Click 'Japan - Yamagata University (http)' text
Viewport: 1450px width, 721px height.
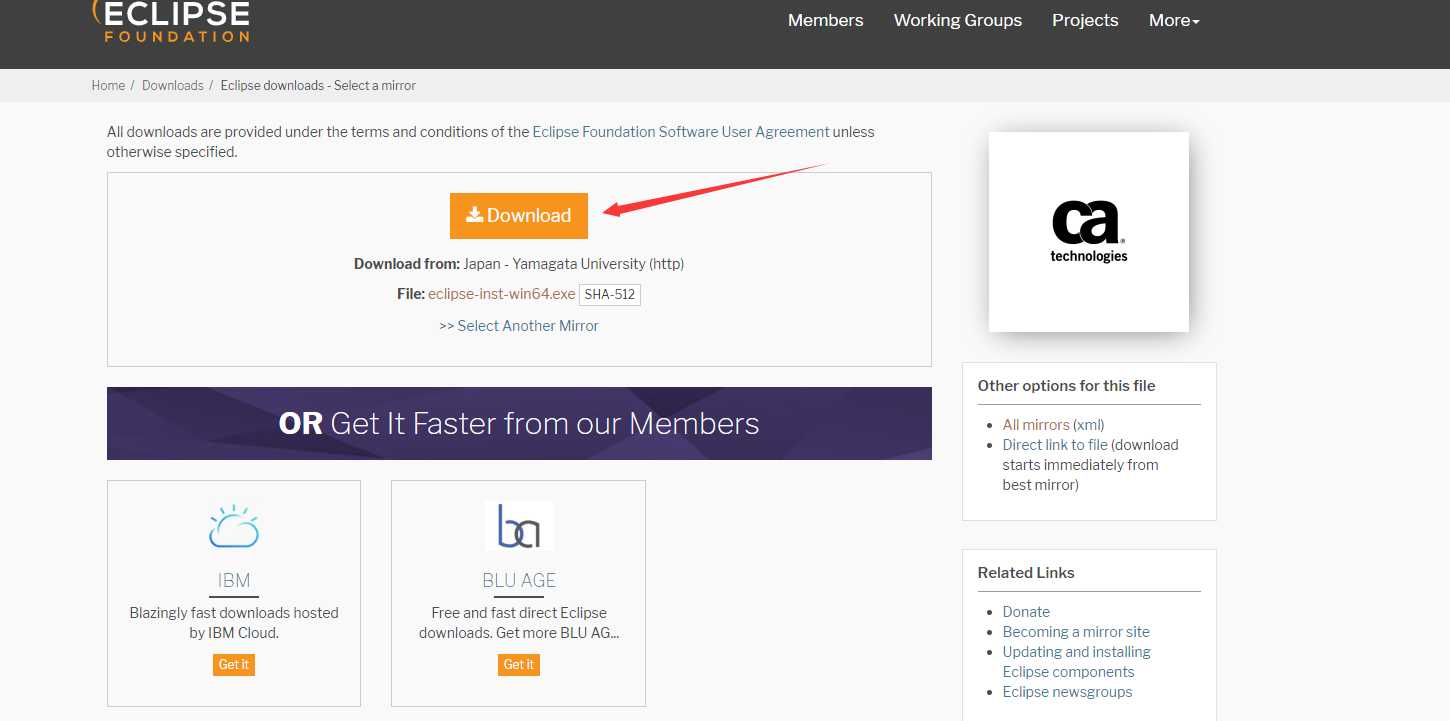(574, 265)
